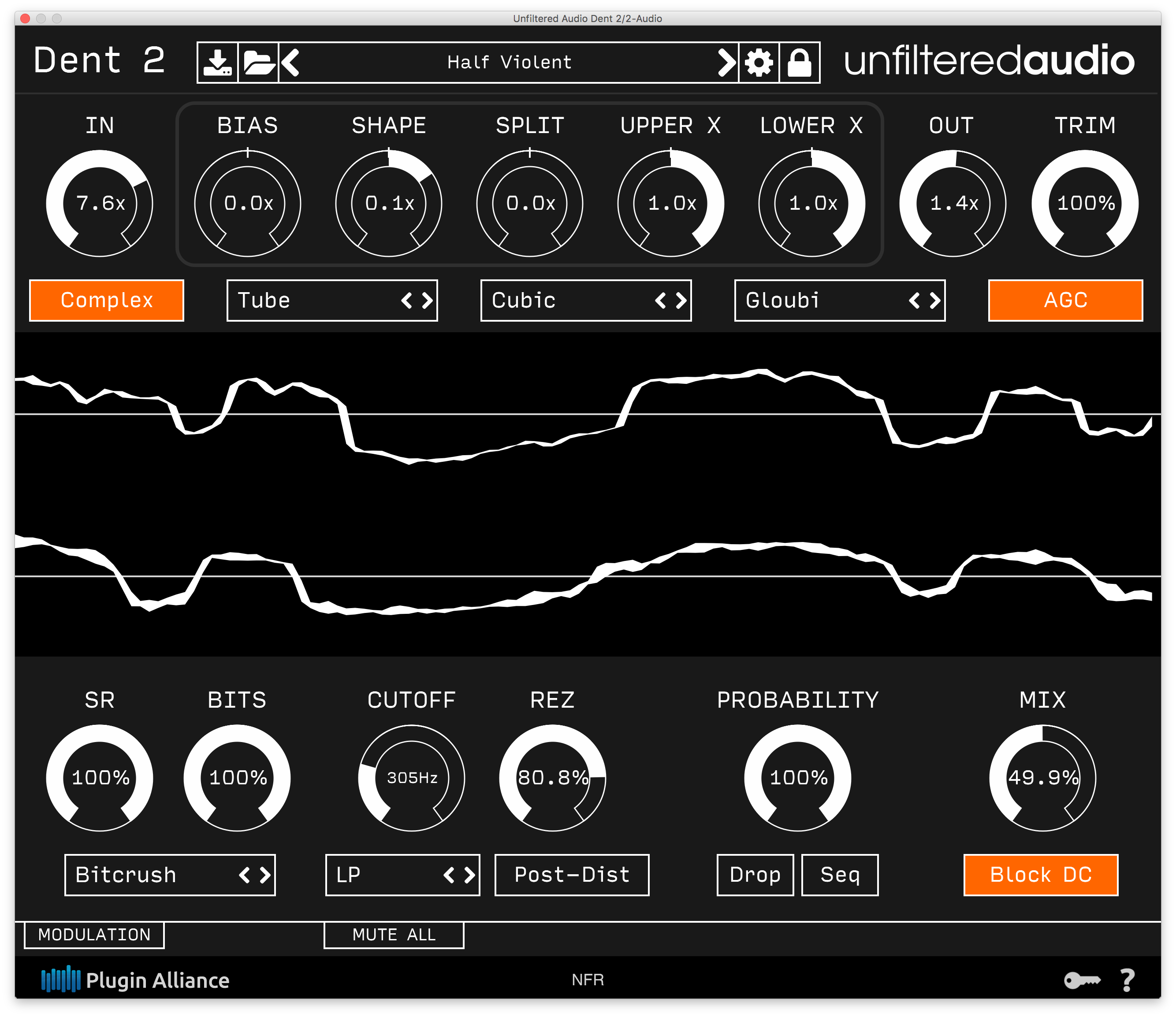Click the unfilteredaudio logo

[x=989, y=61]
